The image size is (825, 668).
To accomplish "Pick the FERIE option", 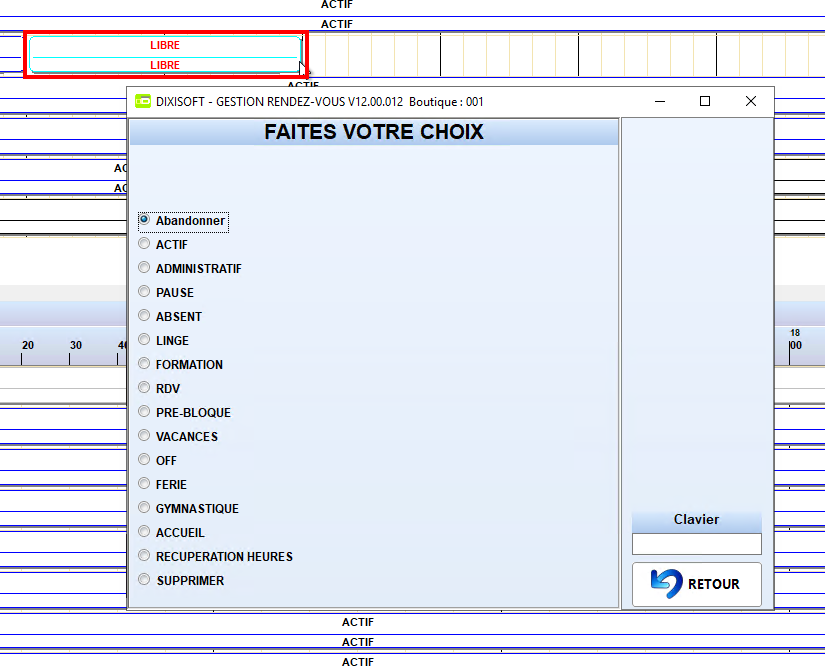I will (163, 484).
